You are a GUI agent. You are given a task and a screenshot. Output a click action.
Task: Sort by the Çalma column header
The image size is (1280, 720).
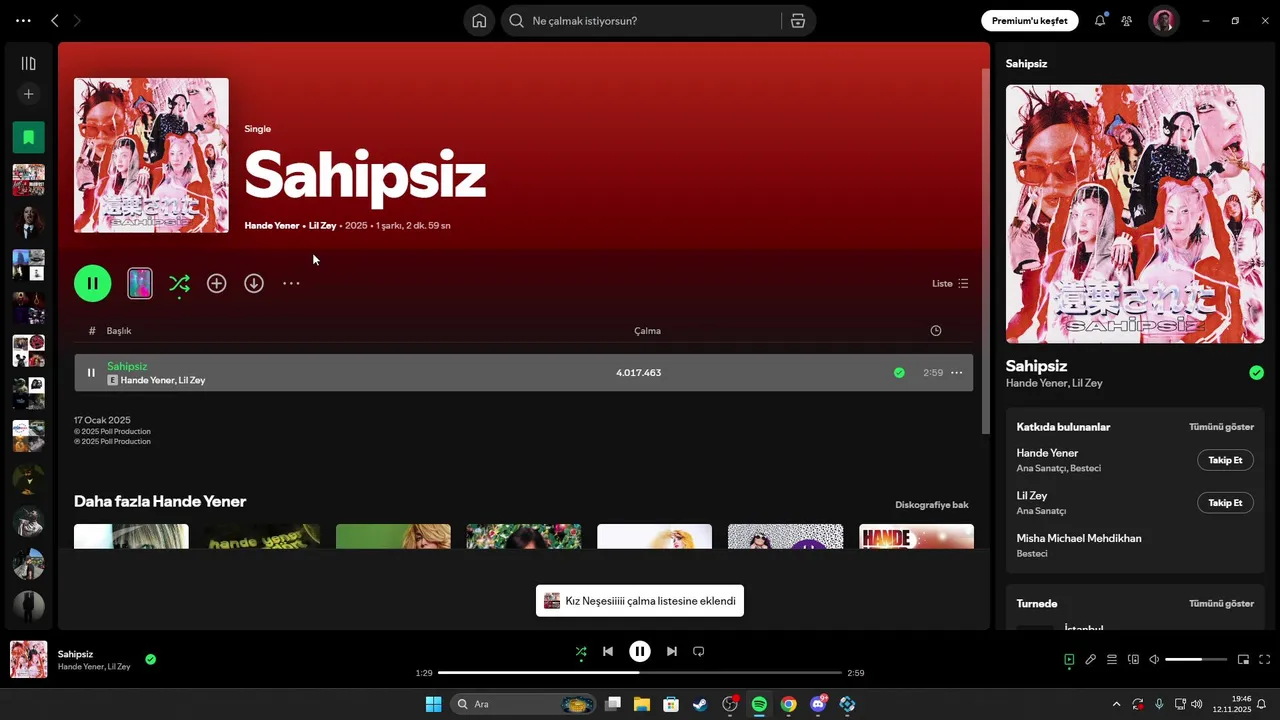[647, 331]
